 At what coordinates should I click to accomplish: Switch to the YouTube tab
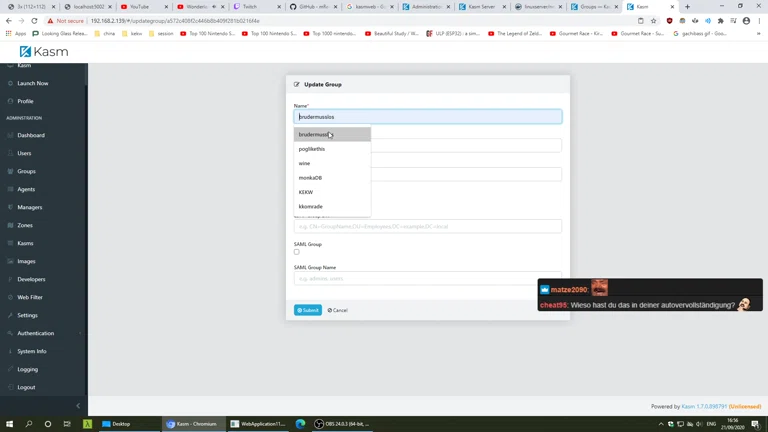point(144,7)
